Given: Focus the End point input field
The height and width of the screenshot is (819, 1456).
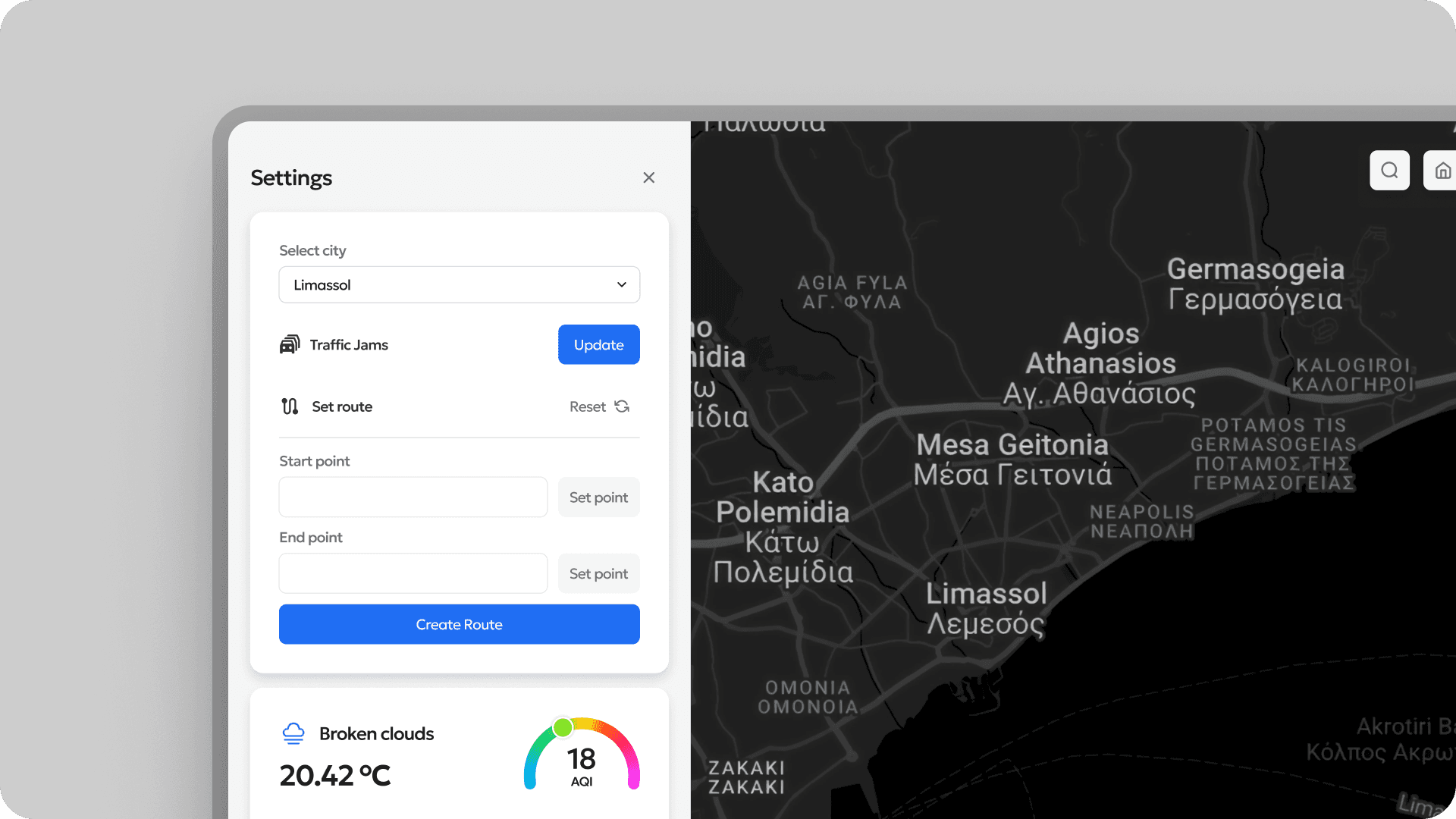Looking at the screenshot, I should [x=413, y=574].
